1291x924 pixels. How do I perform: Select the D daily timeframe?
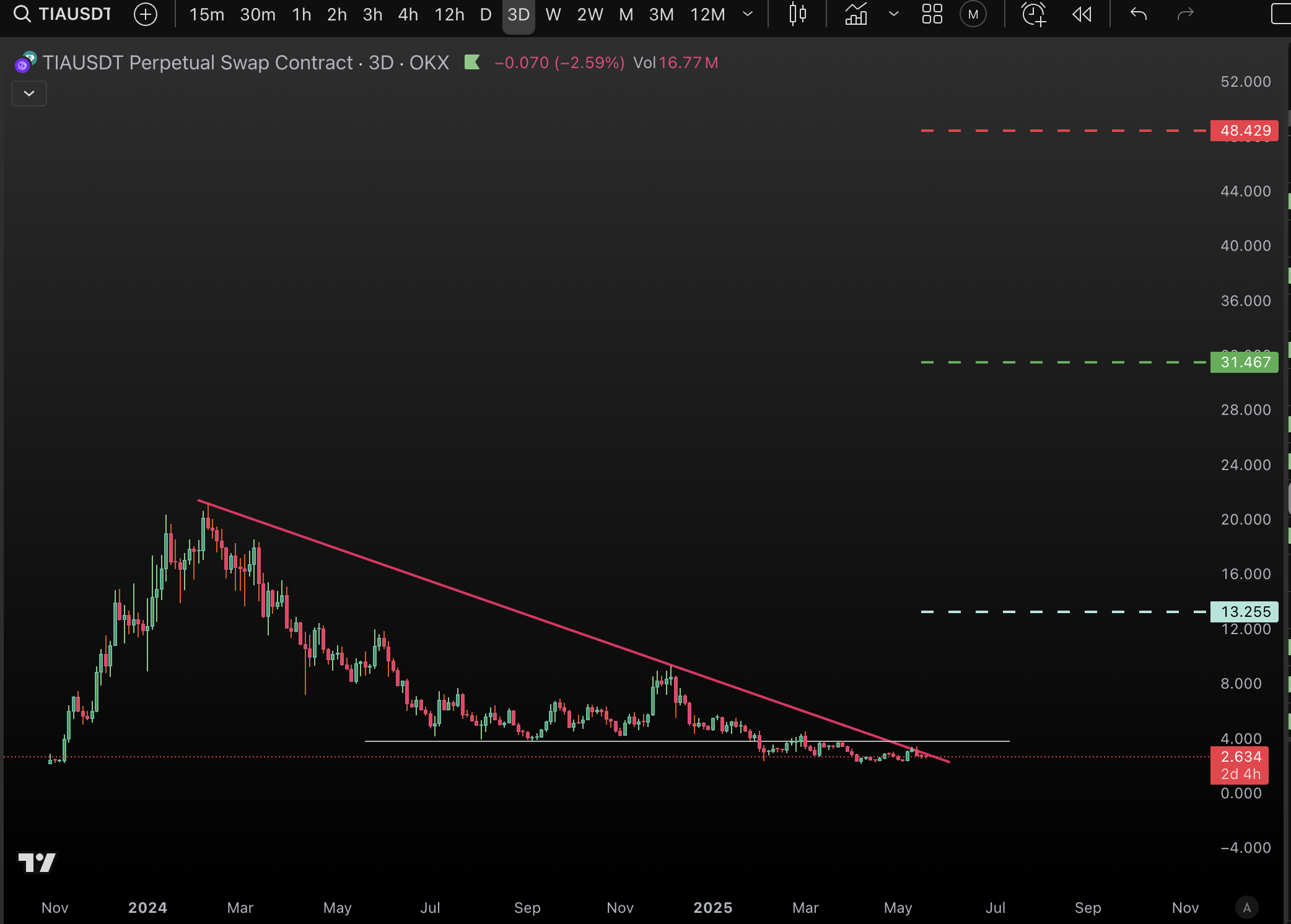(x=486, y=14)
